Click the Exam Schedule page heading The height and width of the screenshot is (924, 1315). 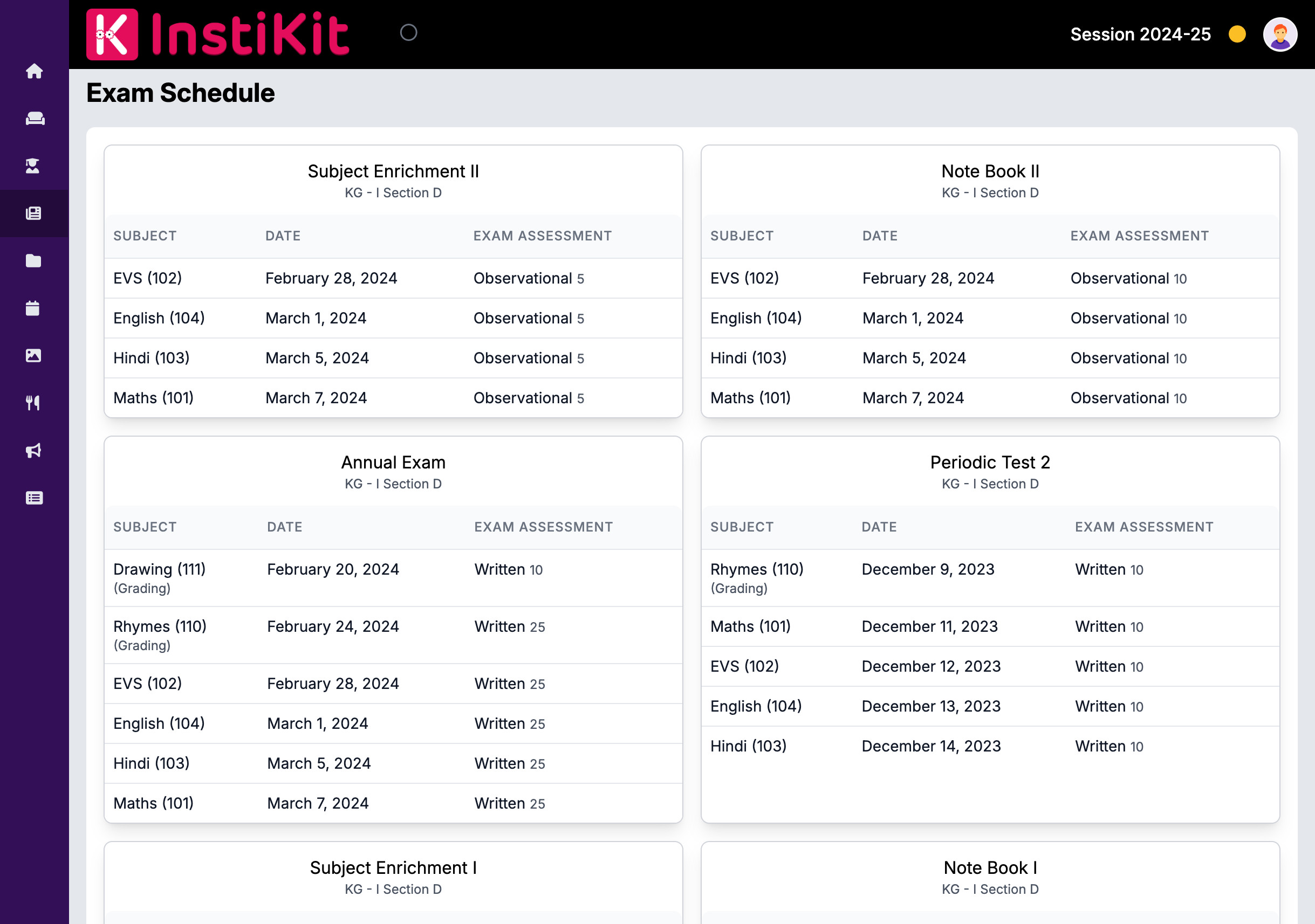coord(180,93)
